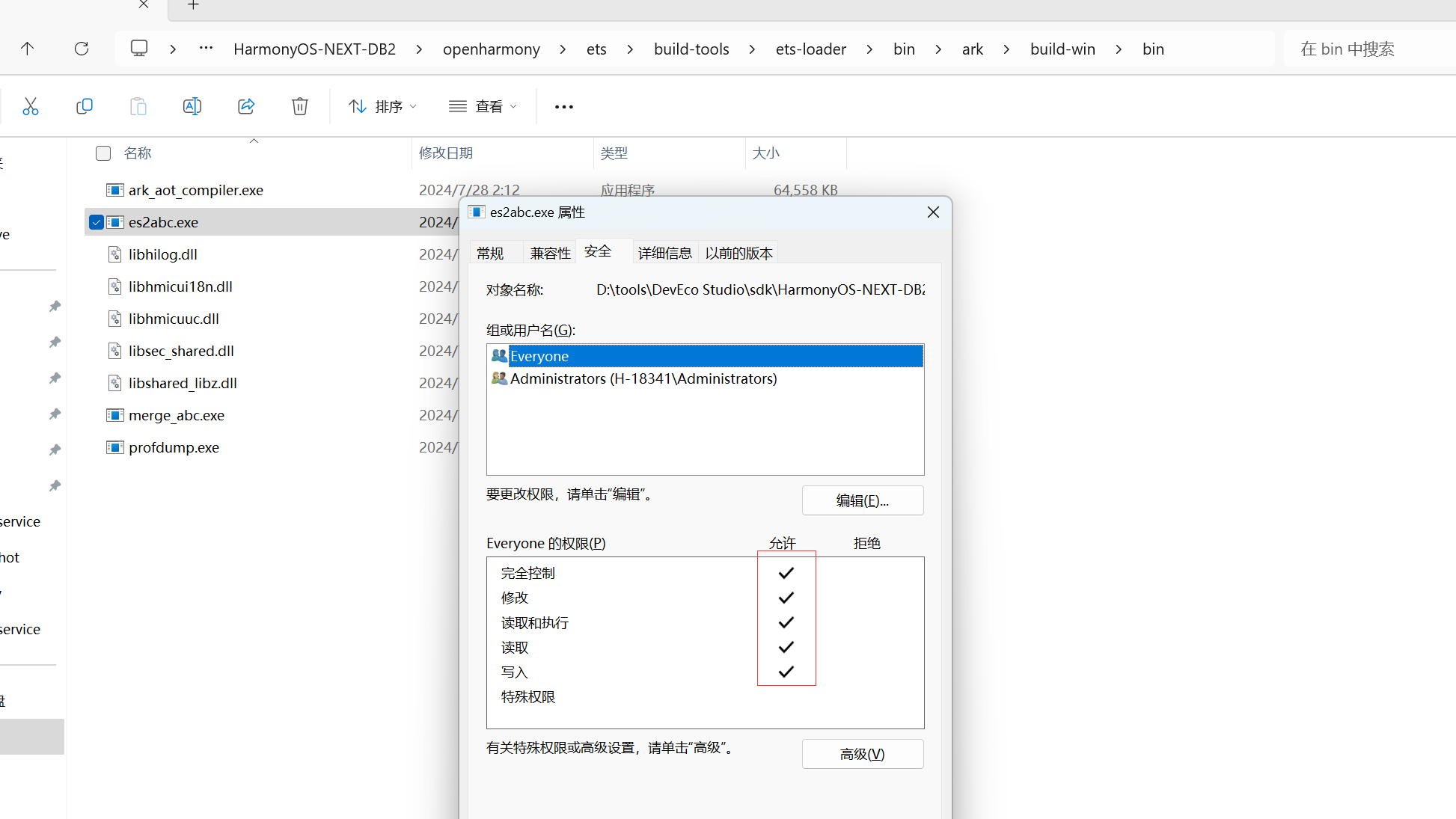Expand chevron after build-win
The image size is (1456, 819).
(x=1119, y=49)
